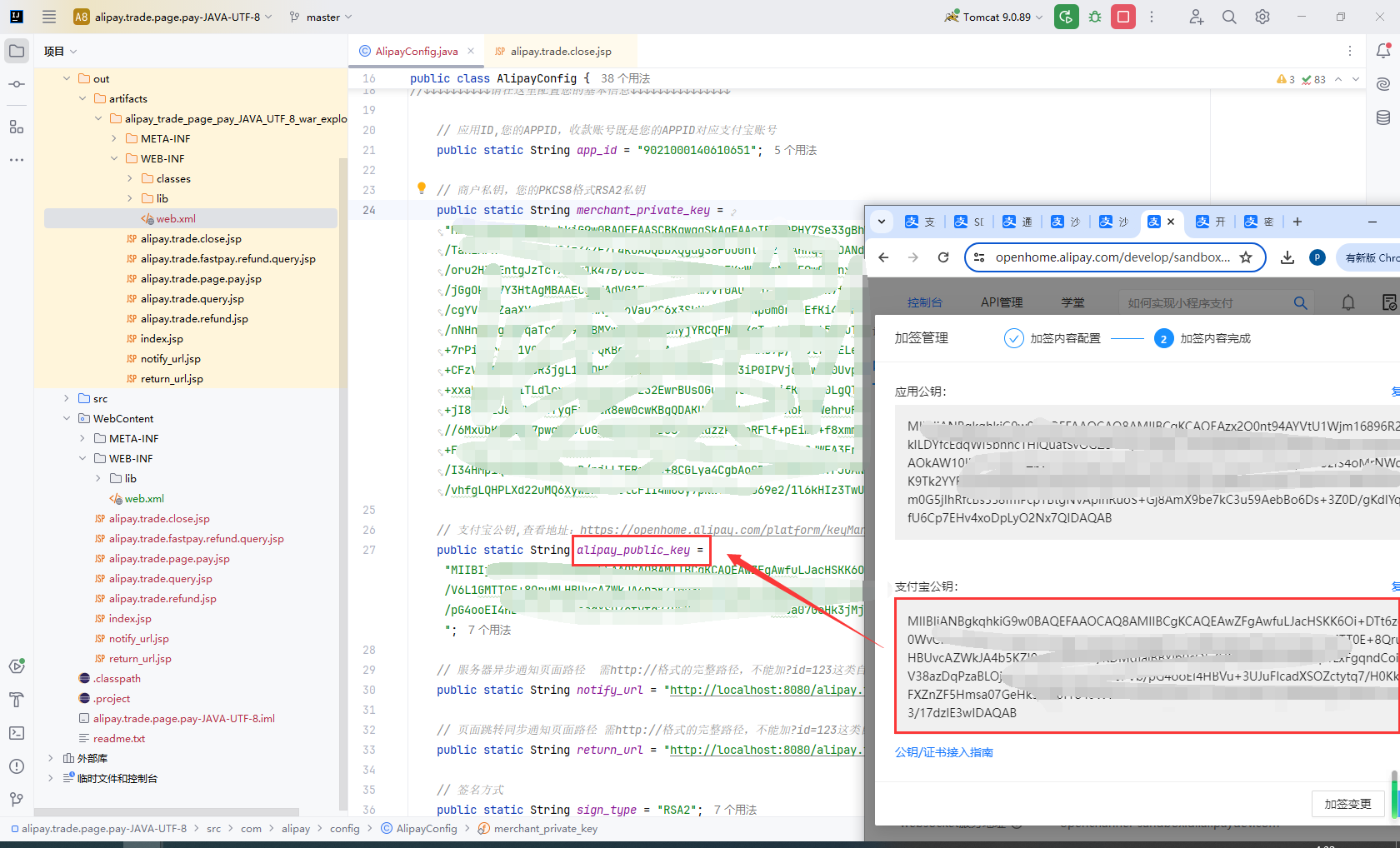The width and height of the screenshot is (1400, 848).
Task: Open Search Everywhere magnifier icon
Action: pyautogui.click(x=1229, y=17)
